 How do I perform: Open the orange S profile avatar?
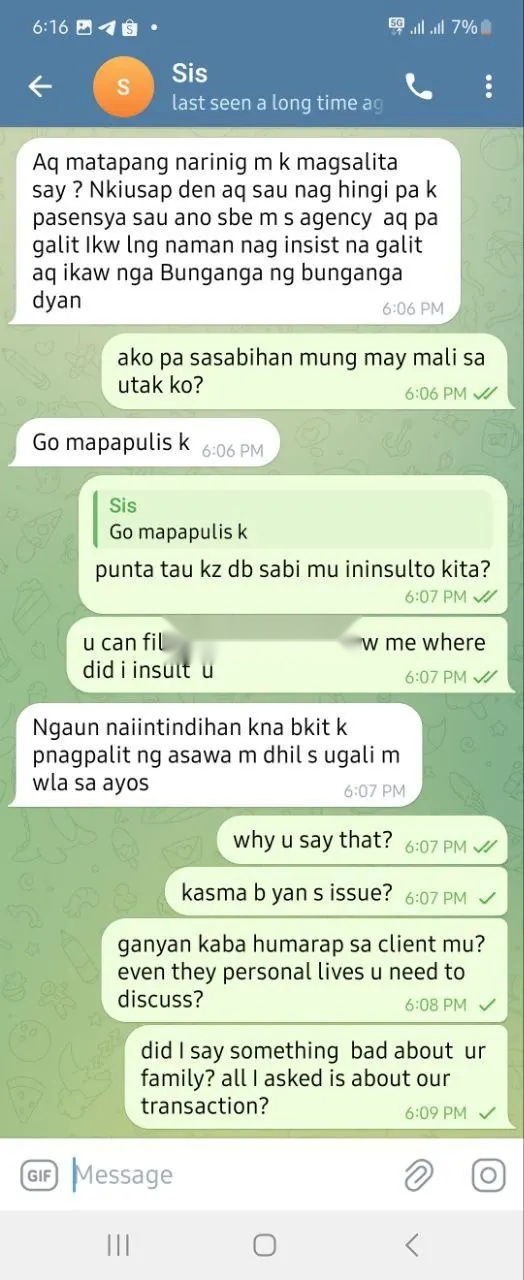(x=123, y=87)
